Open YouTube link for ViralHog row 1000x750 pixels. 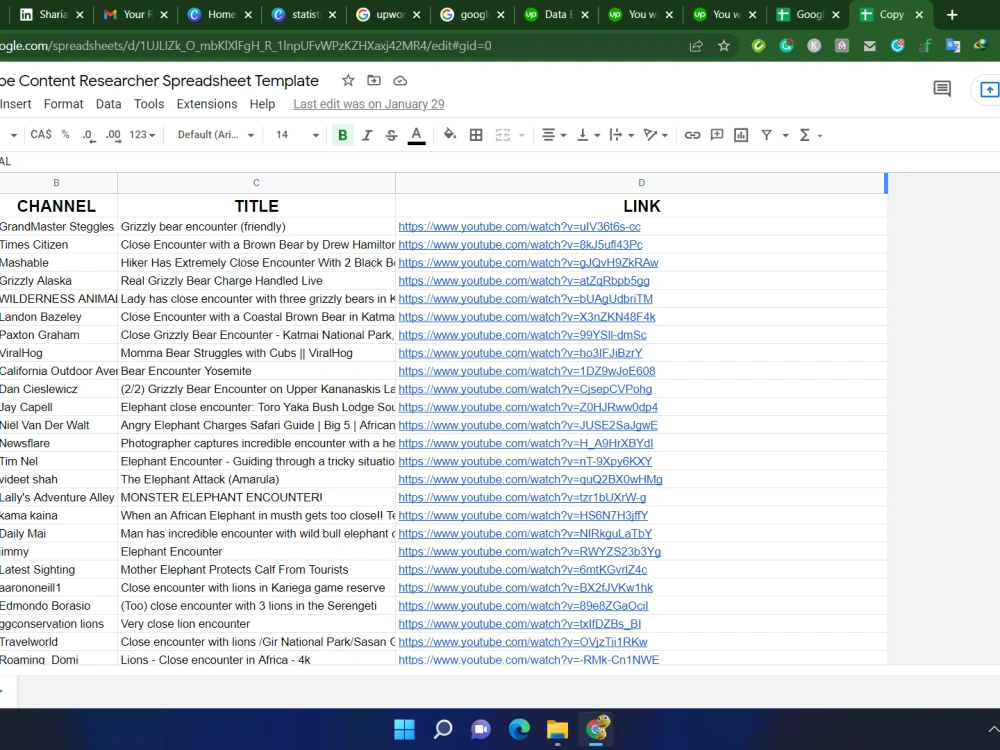click(x=520, y=353)
